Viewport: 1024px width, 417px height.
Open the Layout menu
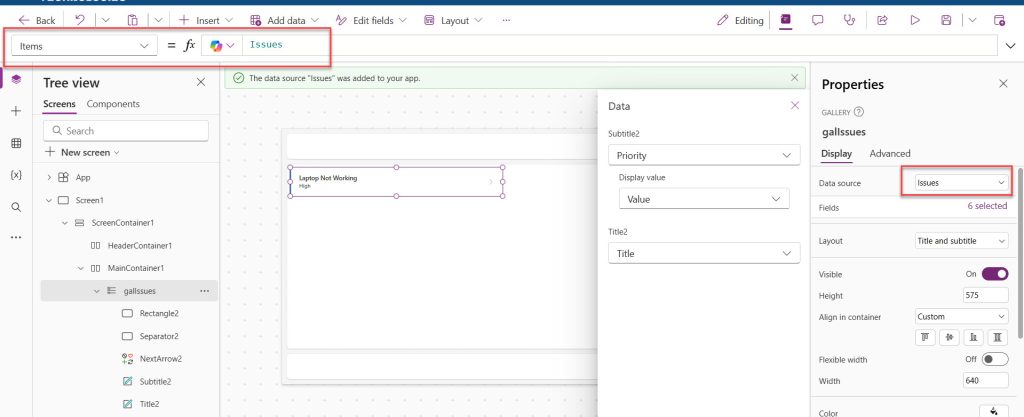[x=453, y=20]
